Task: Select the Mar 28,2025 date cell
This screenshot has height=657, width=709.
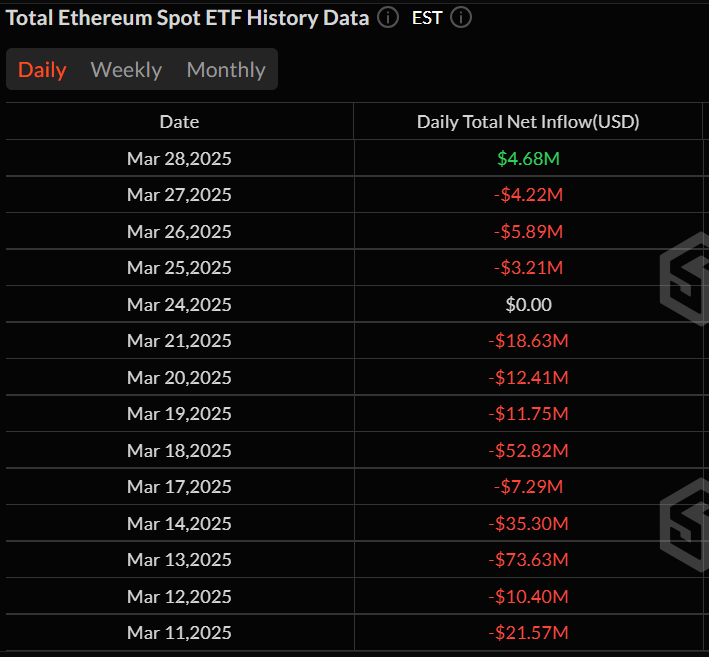Action: pyautogui.click(x=179, y=159)
